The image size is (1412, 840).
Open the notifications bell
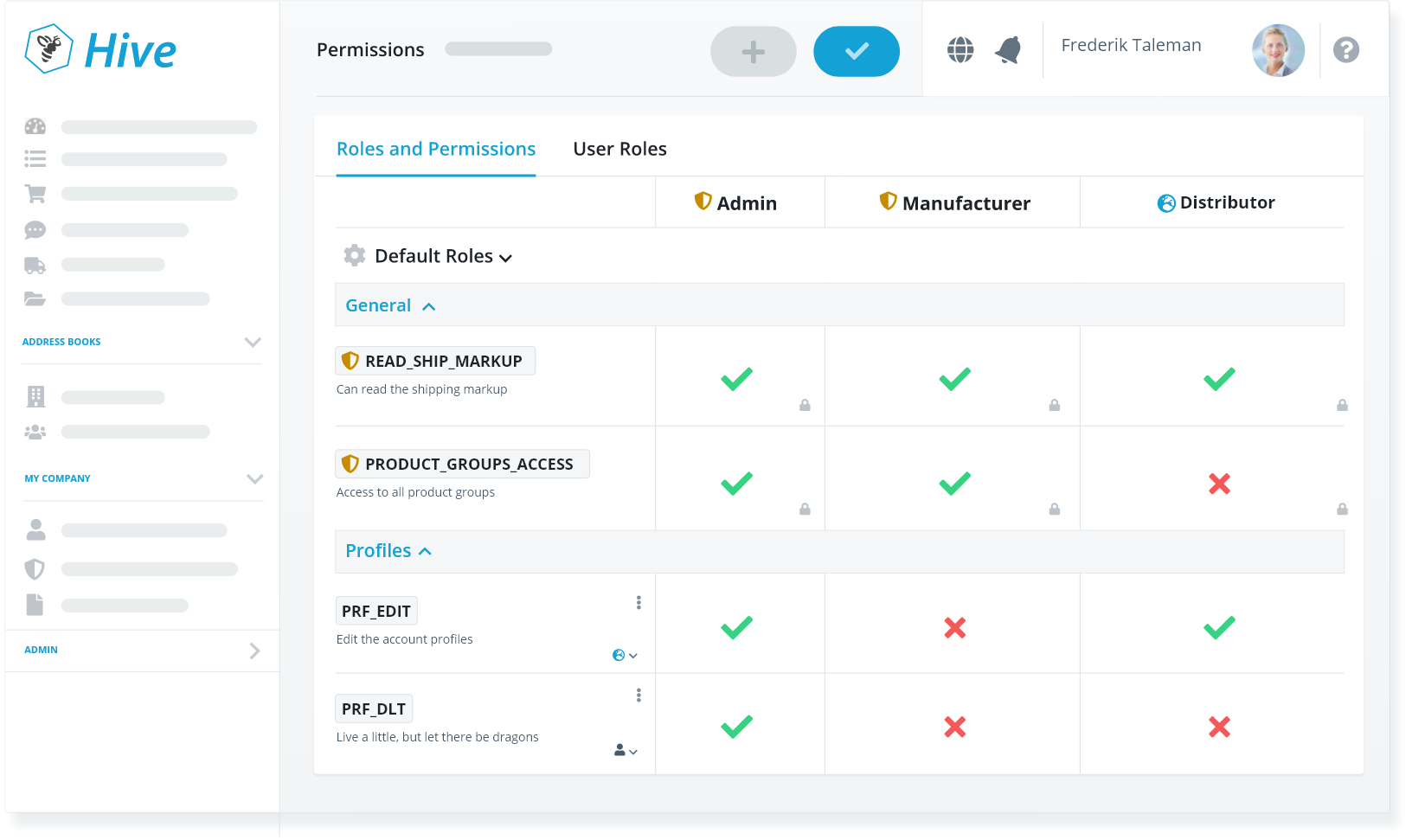pos(1008,50)
